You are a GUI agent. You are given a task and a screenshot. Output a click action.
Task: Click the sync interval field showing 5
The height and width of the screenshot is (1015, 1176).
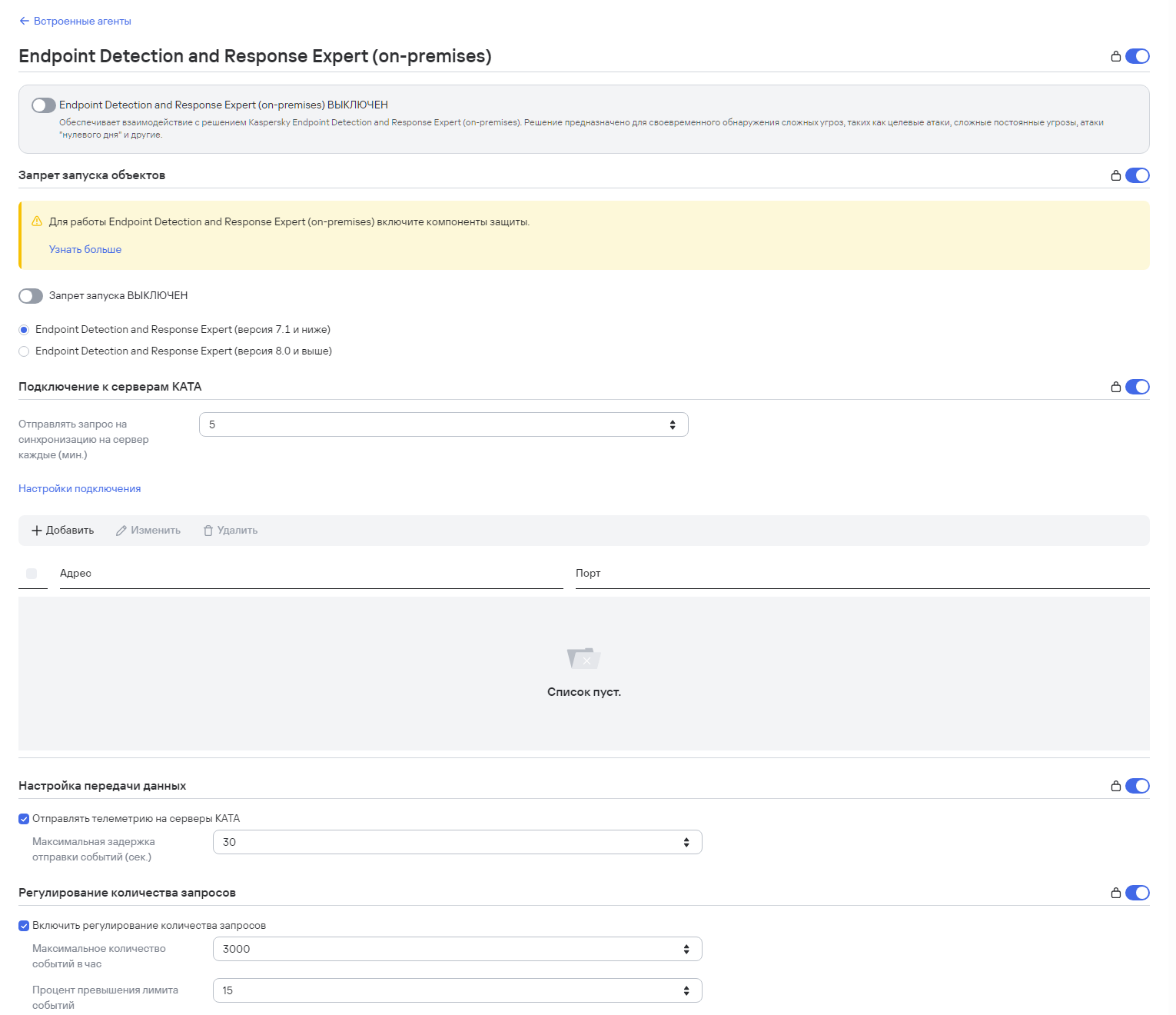pyautogui.click(x=443, y=424)
